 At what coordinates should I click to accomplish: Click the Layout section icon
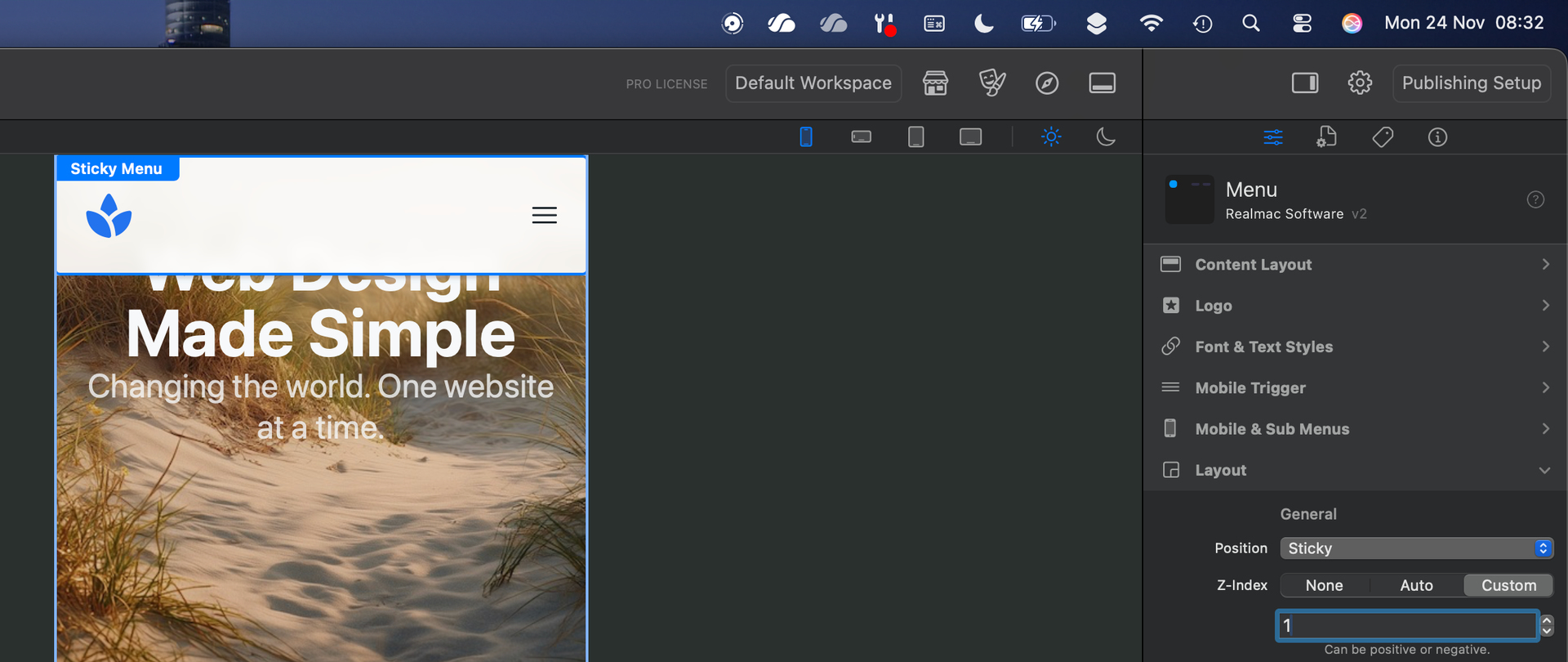point(1170,470)
